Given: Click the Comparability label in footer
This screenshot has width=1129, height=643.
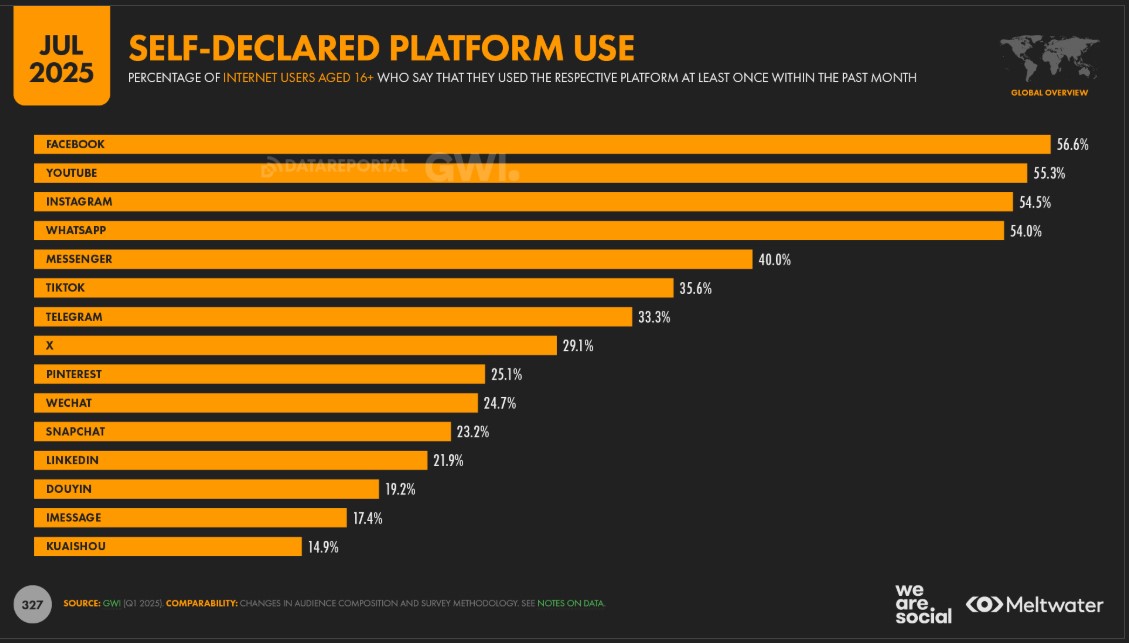Looking at the screenshot, I should point(202,603).
